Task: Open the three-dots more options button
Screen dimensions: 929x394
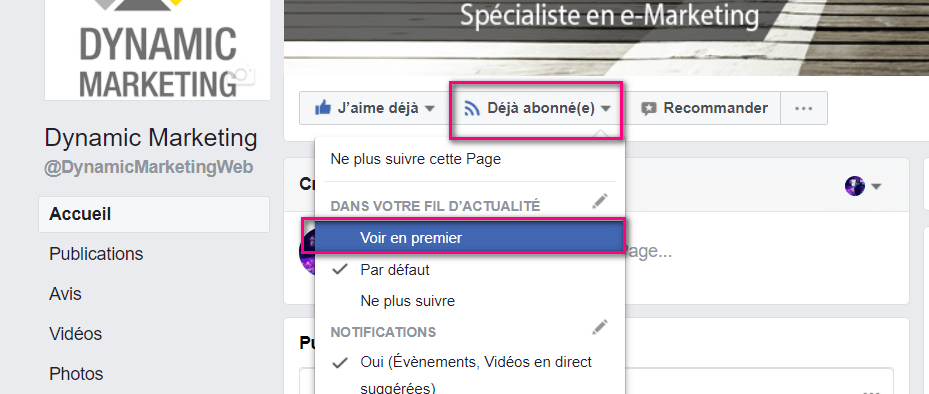Action: tap(803, 108)
